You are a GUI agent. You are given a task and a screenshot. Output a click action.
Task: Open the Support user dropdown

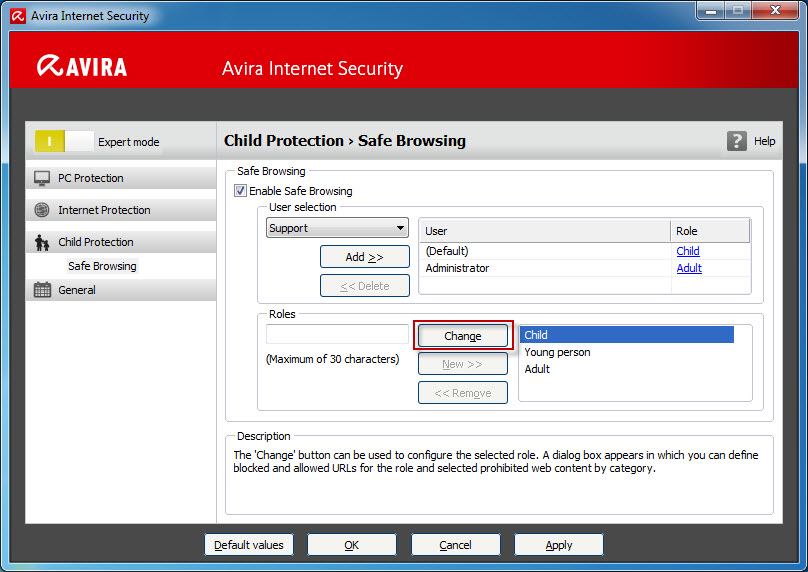tap(337, 228)
